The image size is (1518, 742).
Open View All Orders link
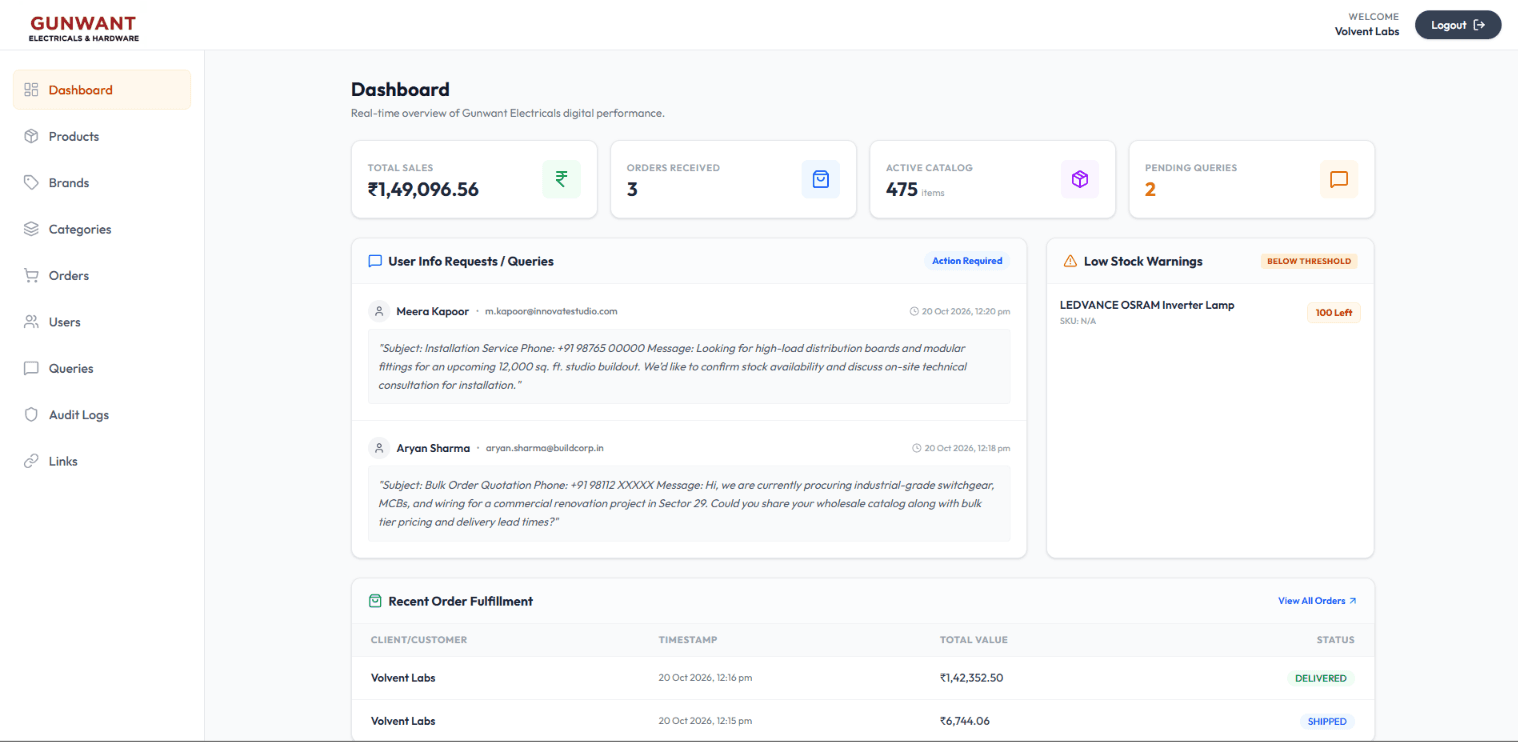pyautogui.click(x=1317, y=601)
